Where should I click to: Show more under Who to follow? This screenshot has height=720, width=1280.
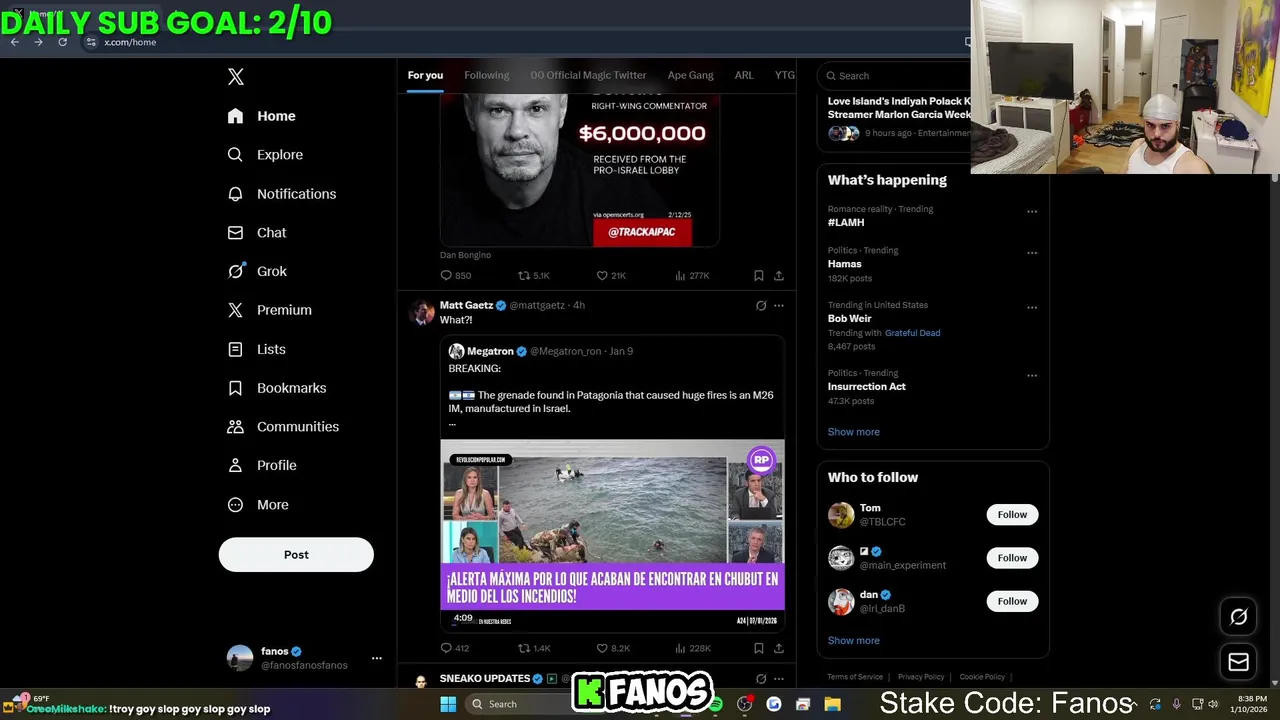tap(853, 641)
